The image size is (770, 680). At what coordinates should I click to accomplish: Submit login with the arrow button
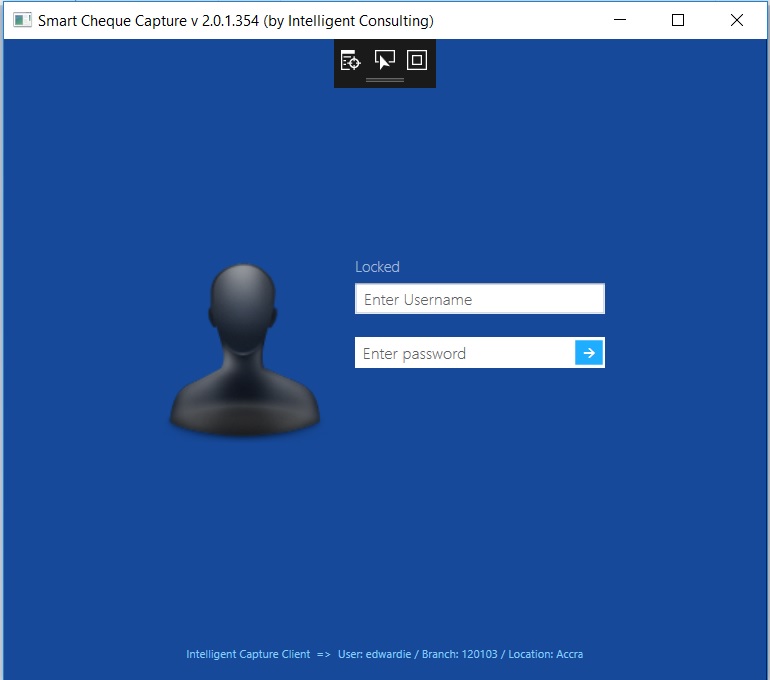point(589,353)
